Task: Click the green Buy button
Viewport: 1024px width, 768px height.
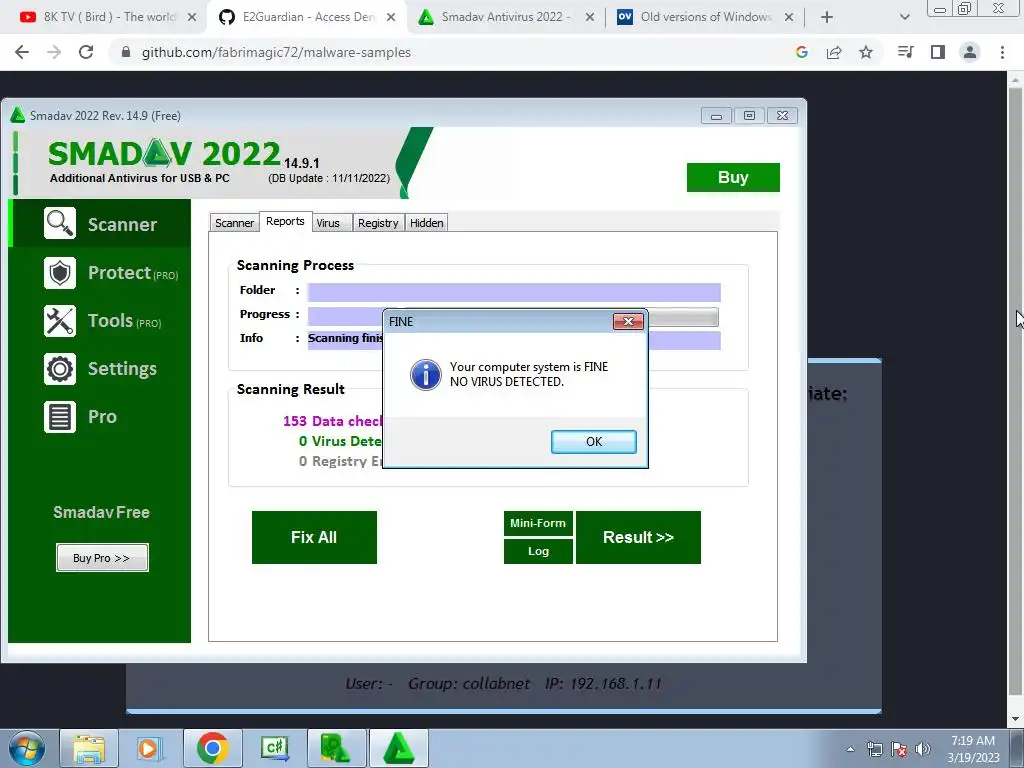Action: (733, 177)
